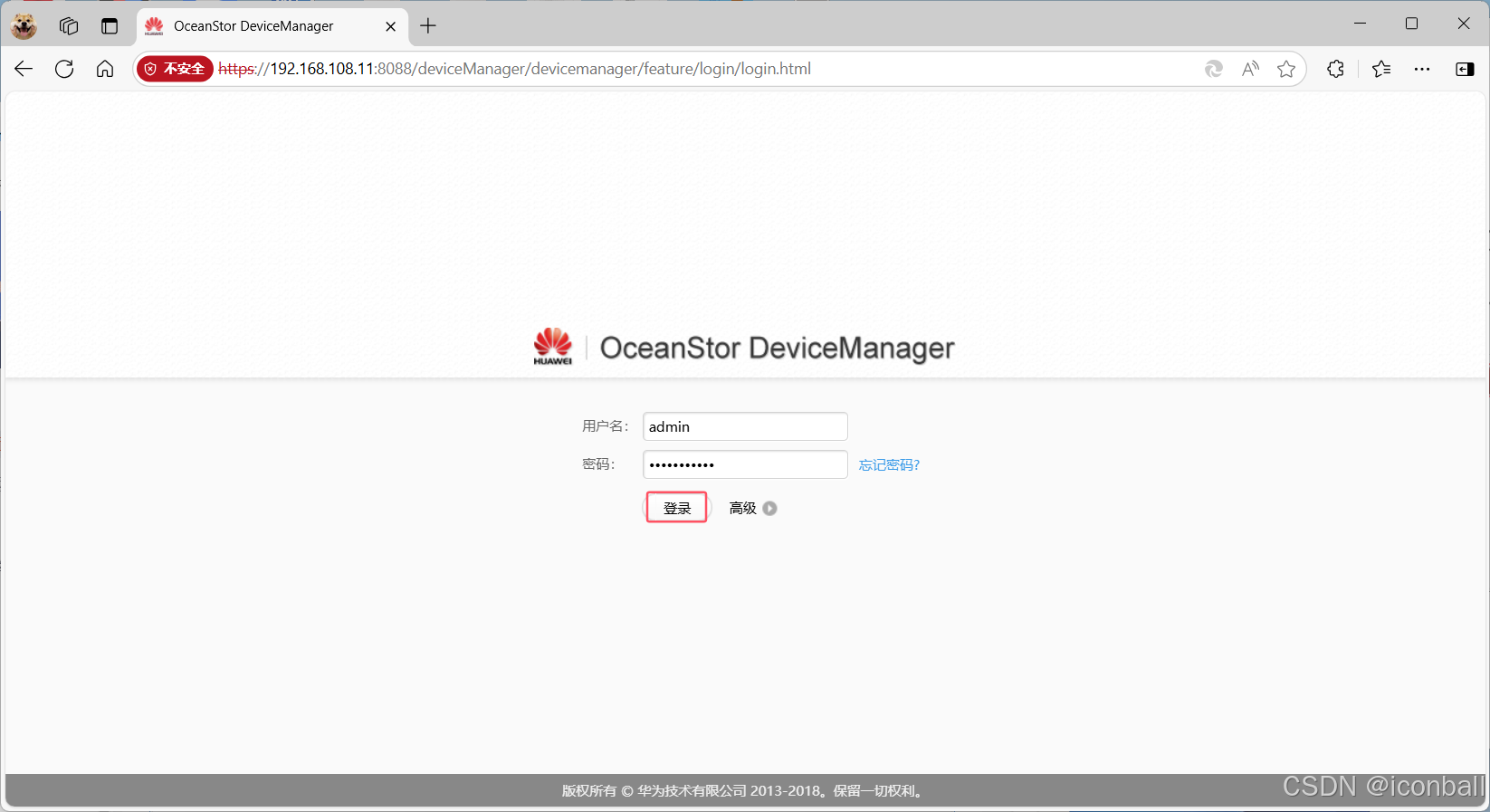This screenshot has height=812, width=1490.
Task: Open the browser profile avatar
Action: click(24, 26)
